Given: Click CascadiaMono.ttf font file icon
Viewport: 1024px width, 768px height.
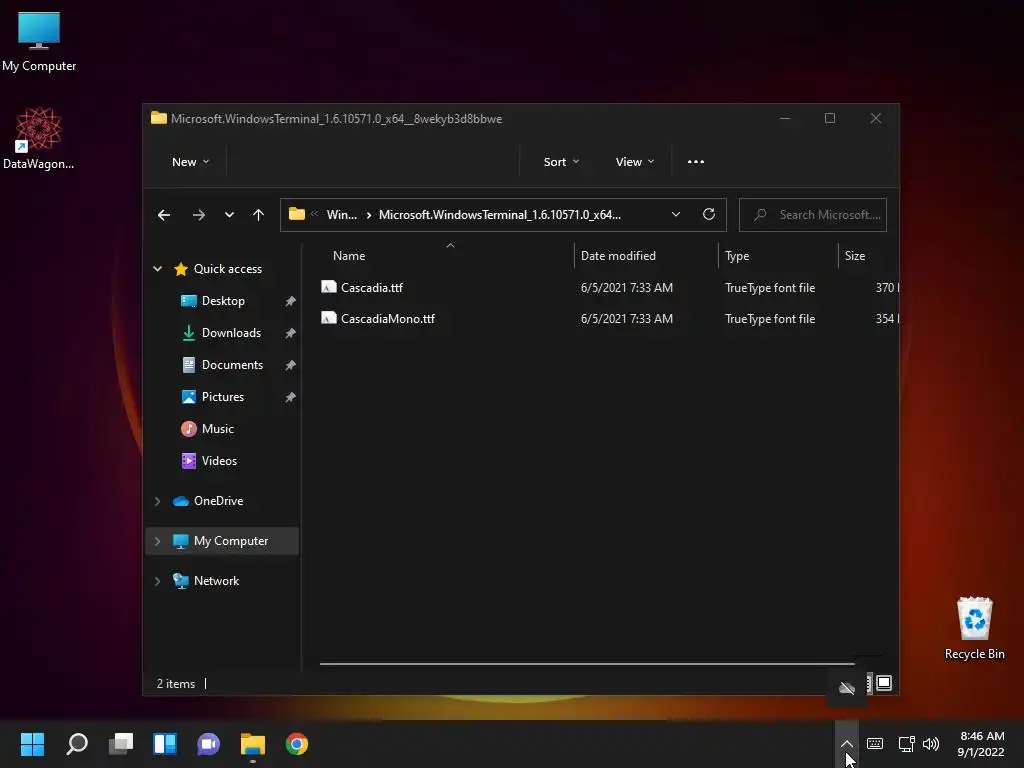Looking at the screenshot, I should (x=329, y=318).
